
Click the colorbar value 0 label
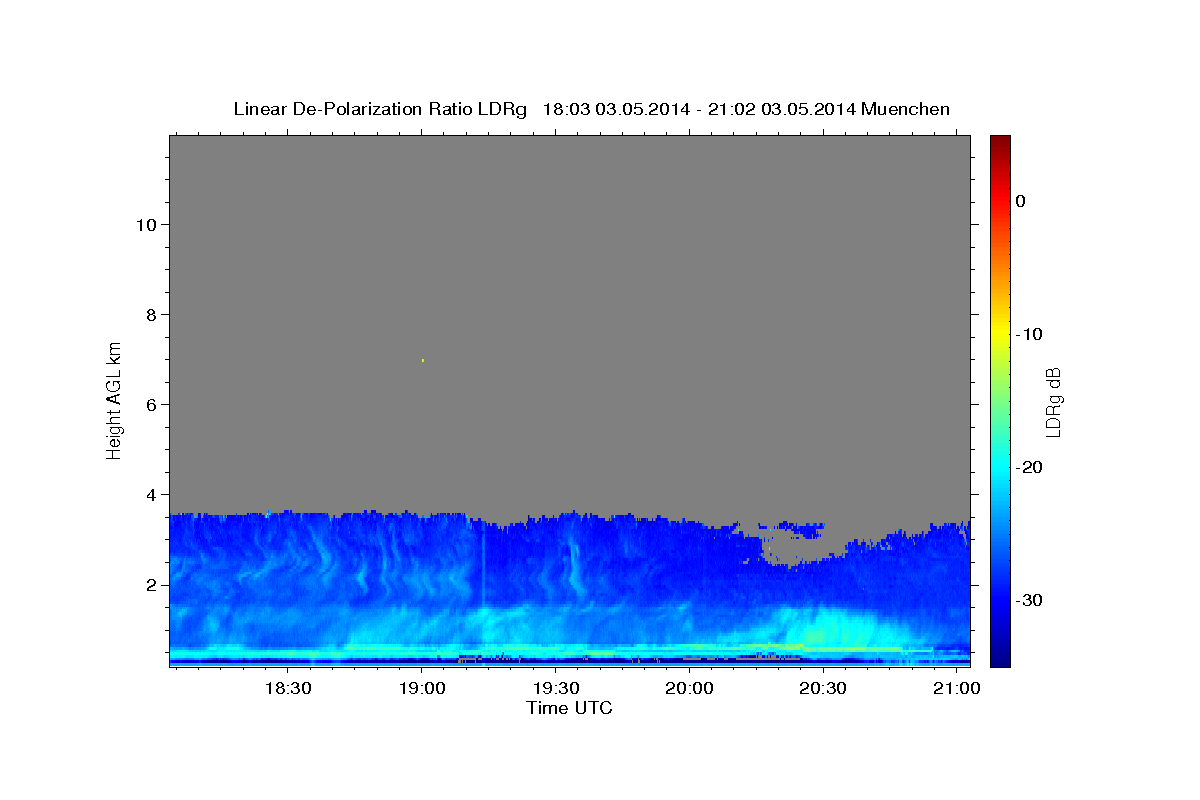pyautogui.click(x=1021, y=201)
